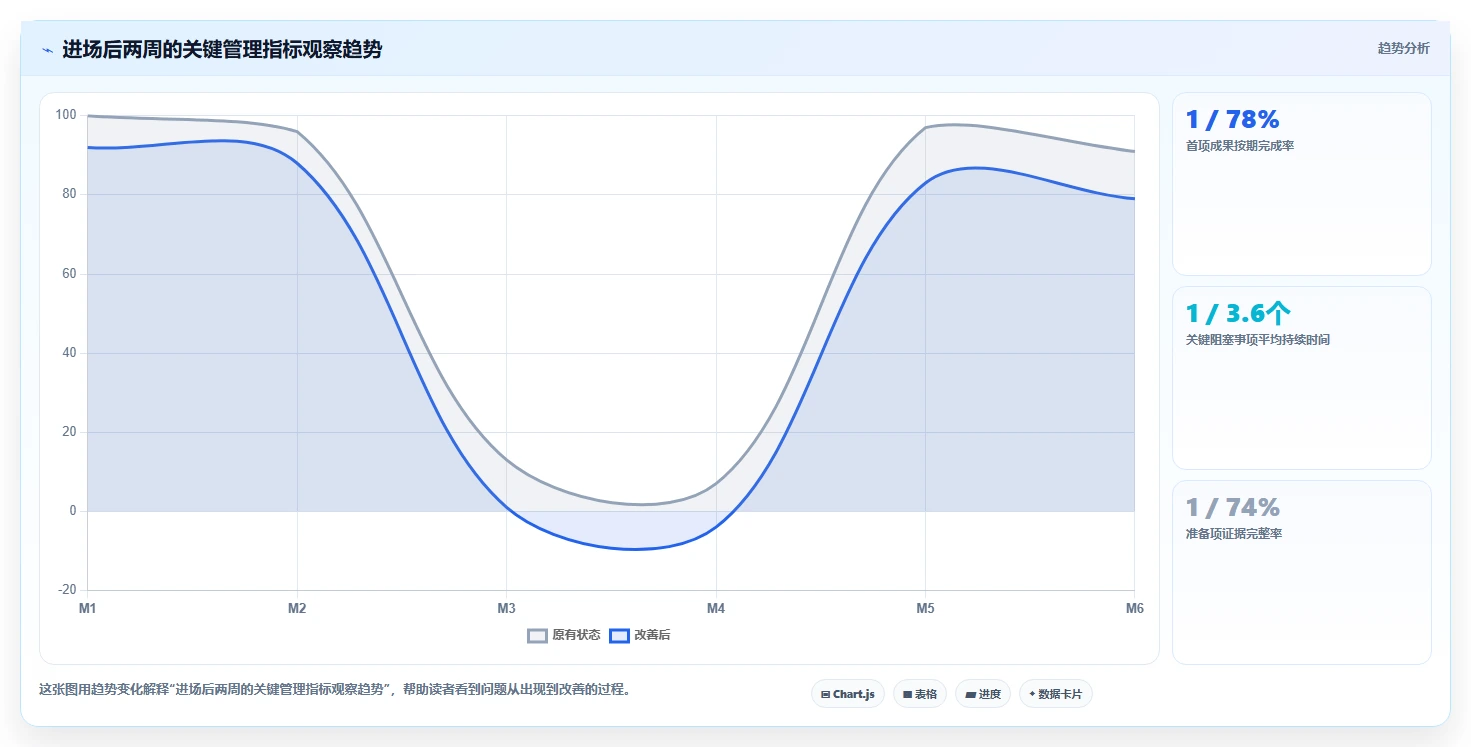Click the M3 x-axis label

coord(506,608)
